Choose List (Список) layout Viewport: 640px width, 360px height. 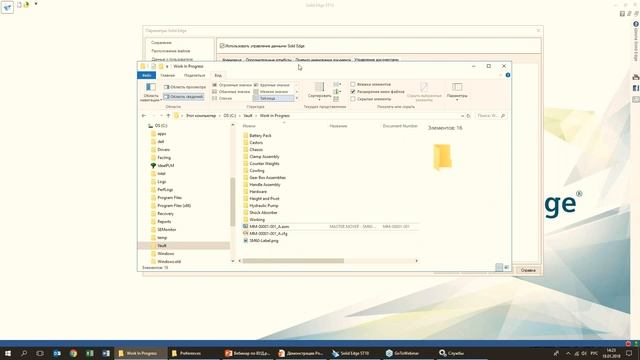(x=222, y=98)
